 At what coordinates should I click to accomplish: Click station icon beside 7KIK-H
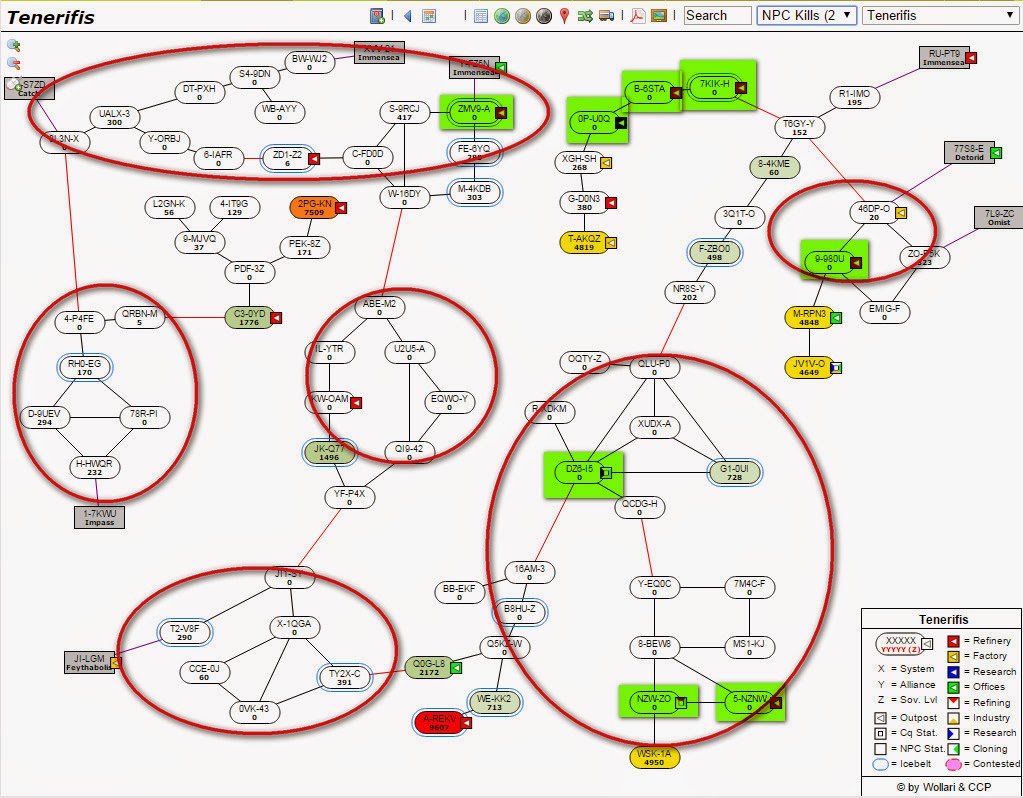[741, 87]
